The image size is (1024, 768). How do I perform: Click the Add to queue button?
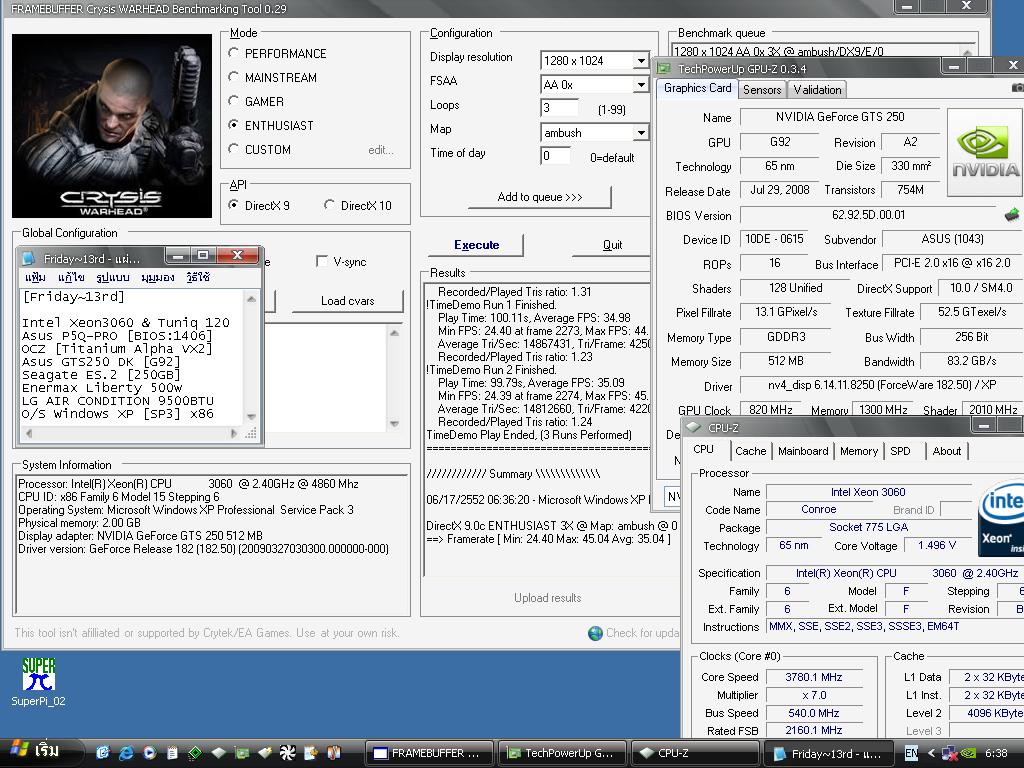click(539, 197)
